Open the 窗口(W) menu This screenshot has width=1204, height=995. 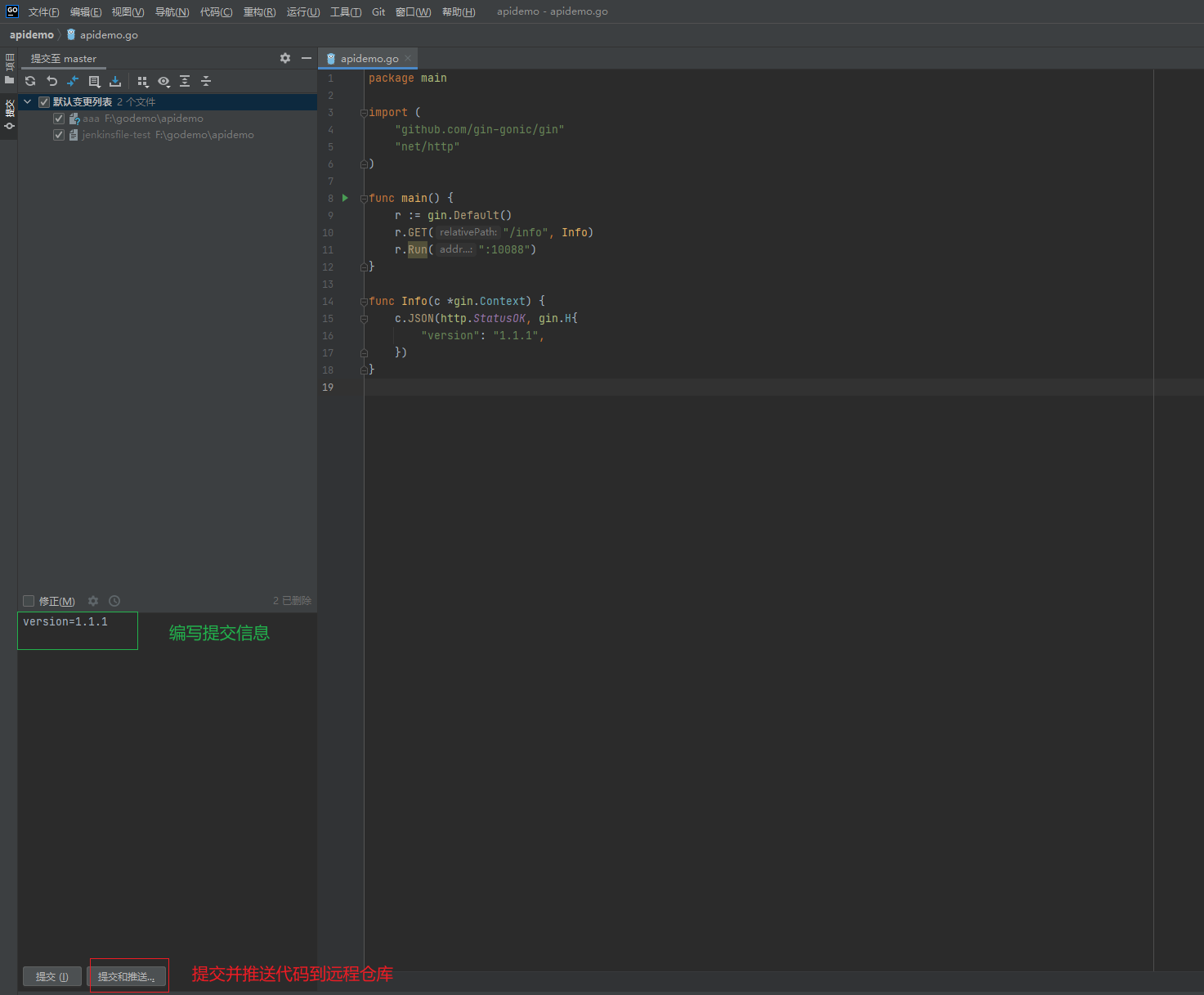click(413, 11)
